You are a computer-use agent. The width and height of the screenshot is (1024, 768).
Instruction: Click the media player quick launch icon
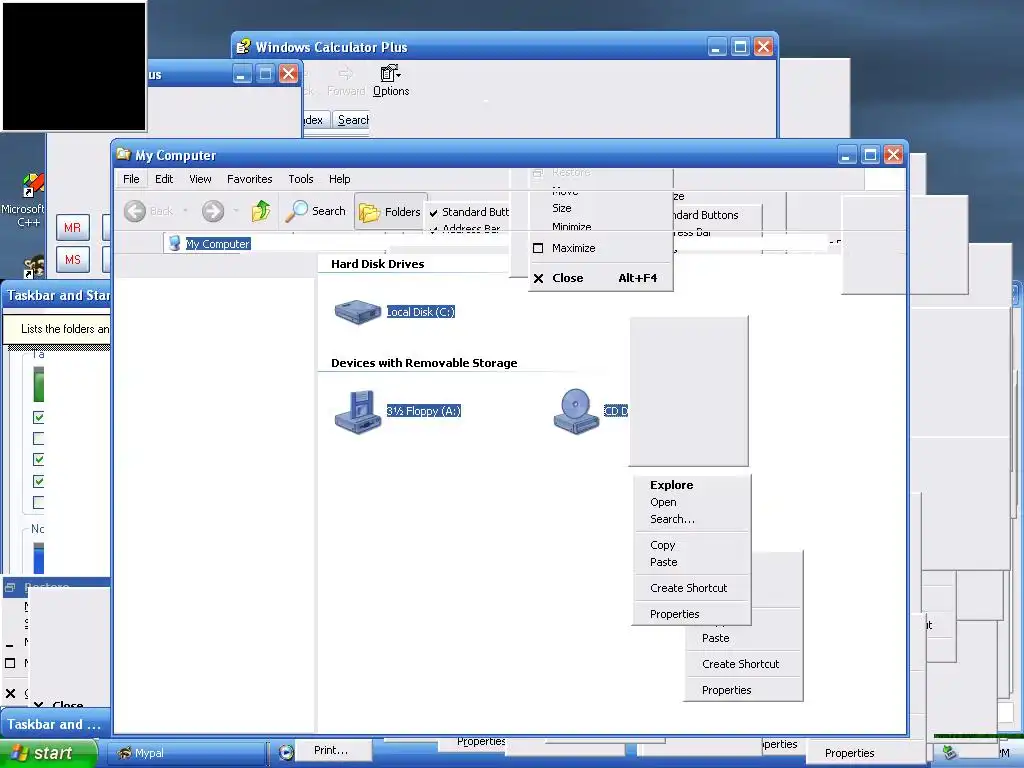(x=286, y=752)
